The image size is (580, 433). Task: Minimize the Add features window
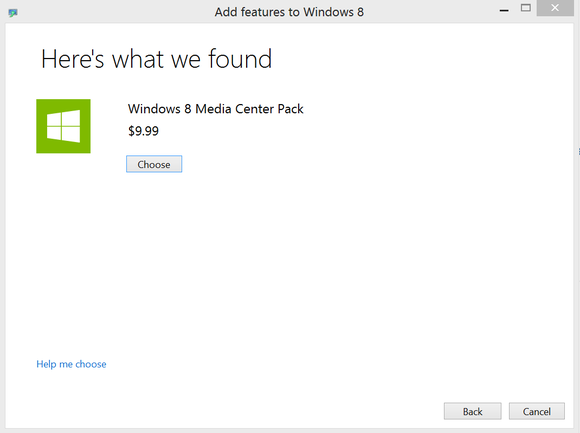(x=503, y=10)
